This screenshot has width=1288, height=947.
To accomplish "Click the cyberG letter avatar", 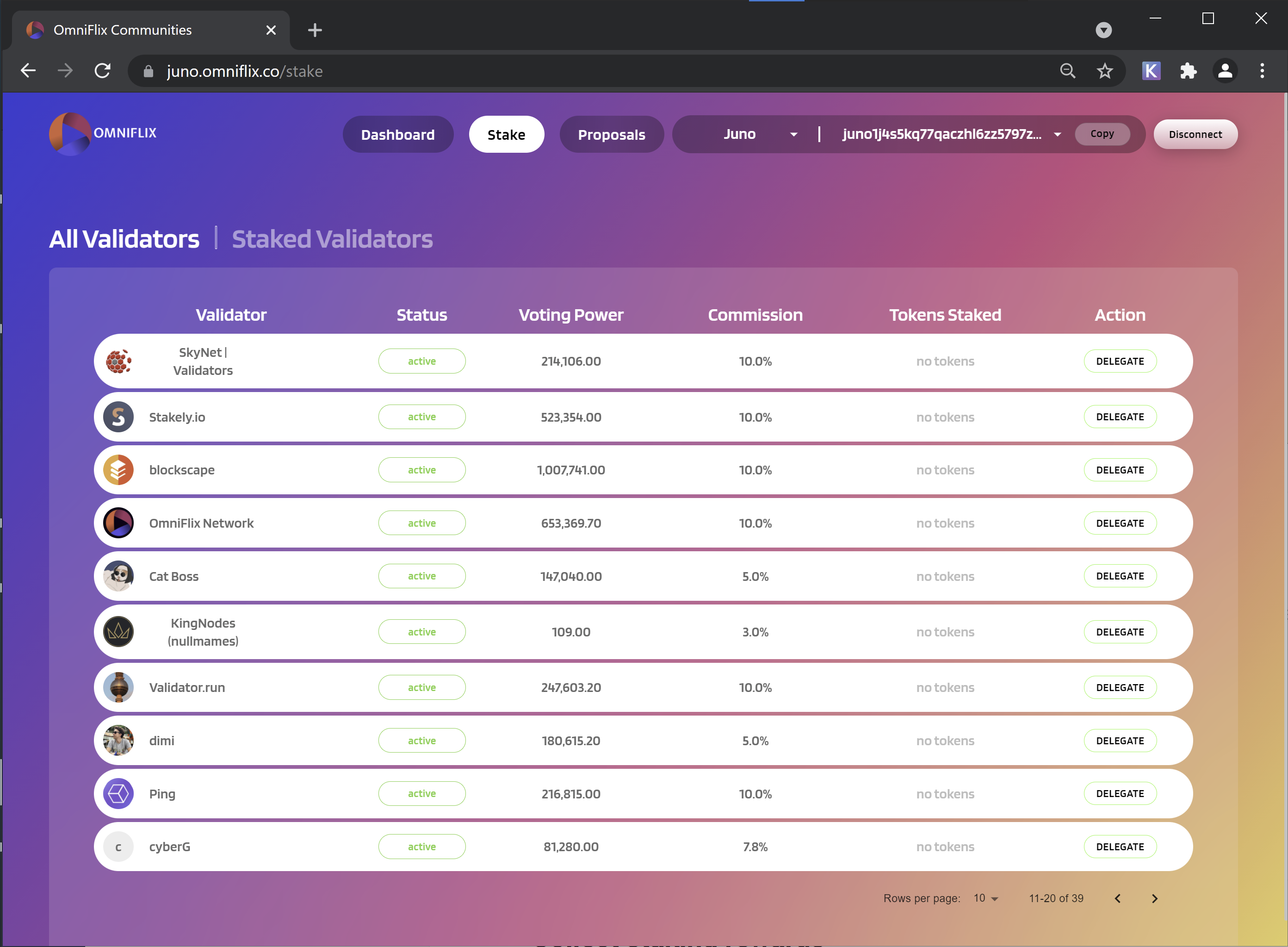I will point(118,847).
